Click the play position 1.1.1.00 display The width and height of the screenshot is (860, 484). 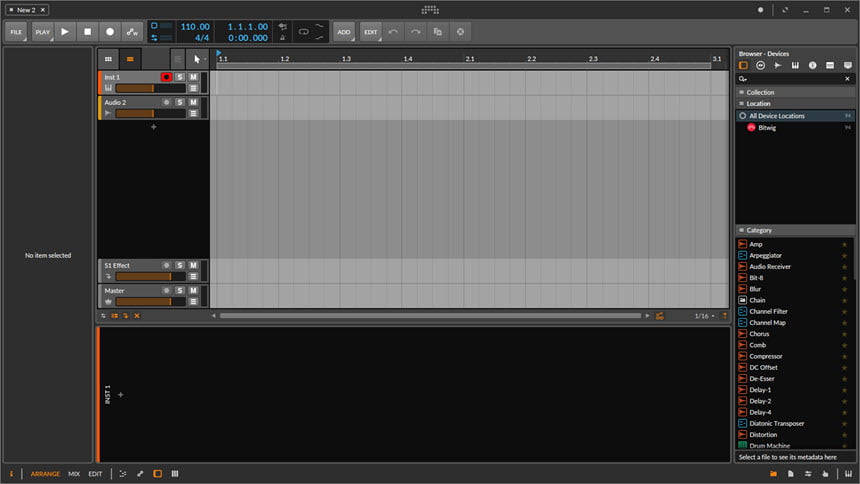coord(247,26)
